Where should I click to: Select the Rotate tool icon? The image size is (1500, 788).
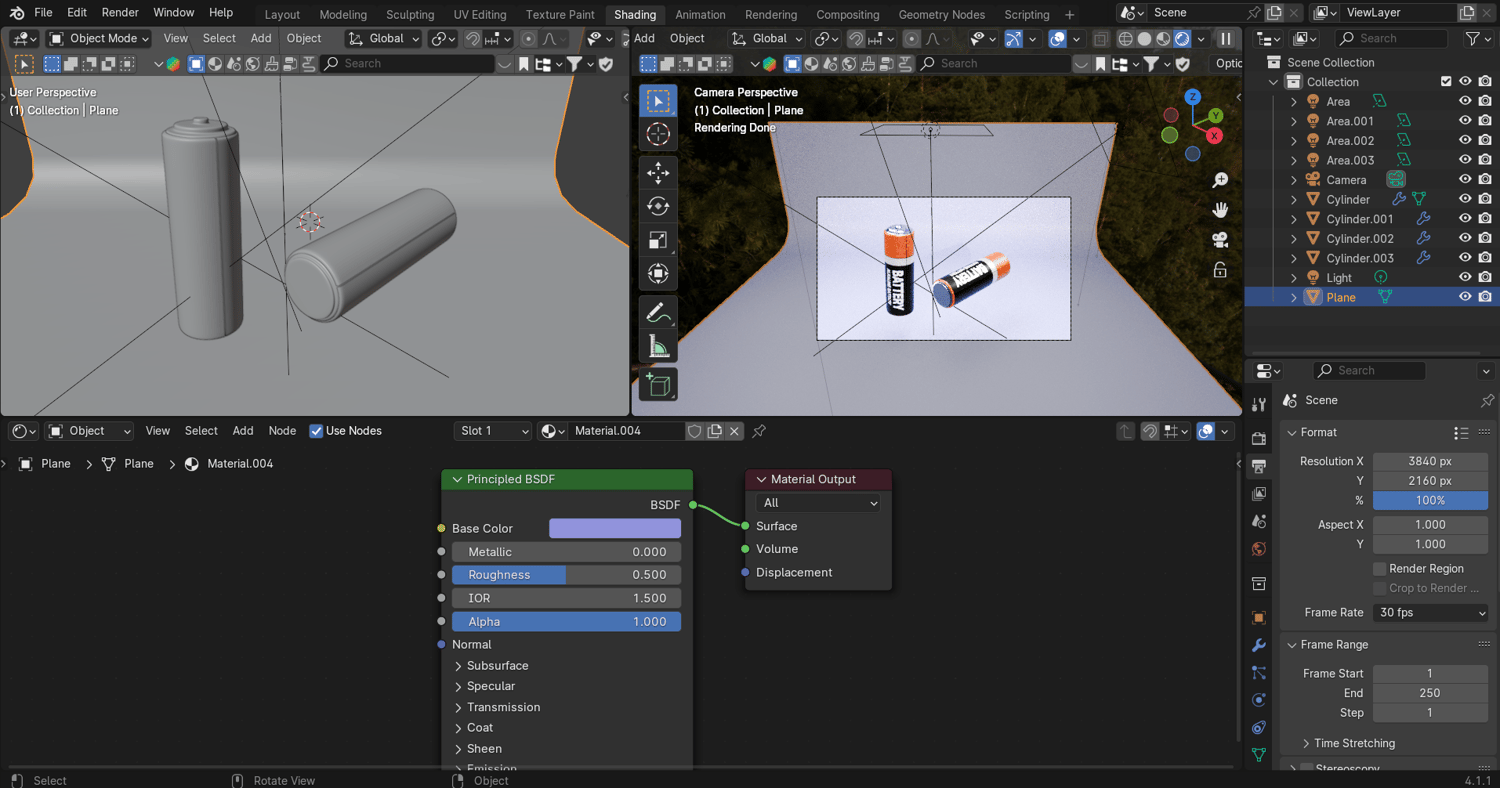tap(658, 206)
